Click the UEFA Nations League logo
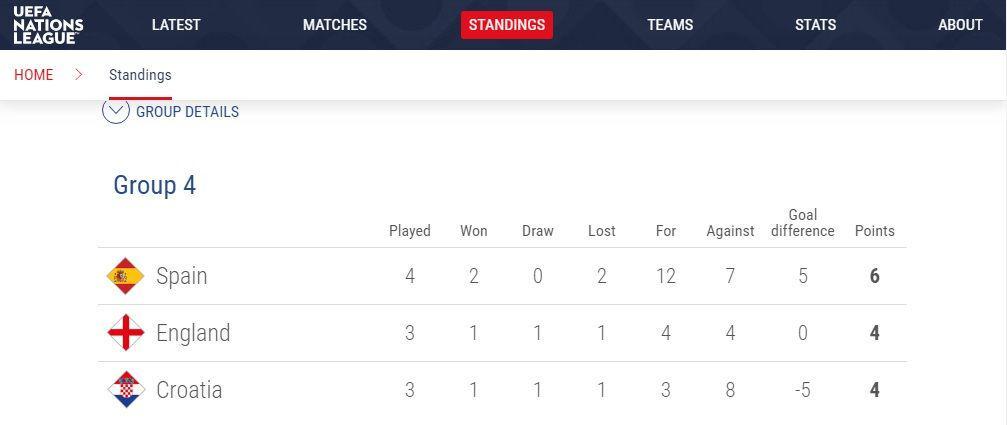Image resolution: width=1007 pixels, height=425 pixels. point(48,25)
